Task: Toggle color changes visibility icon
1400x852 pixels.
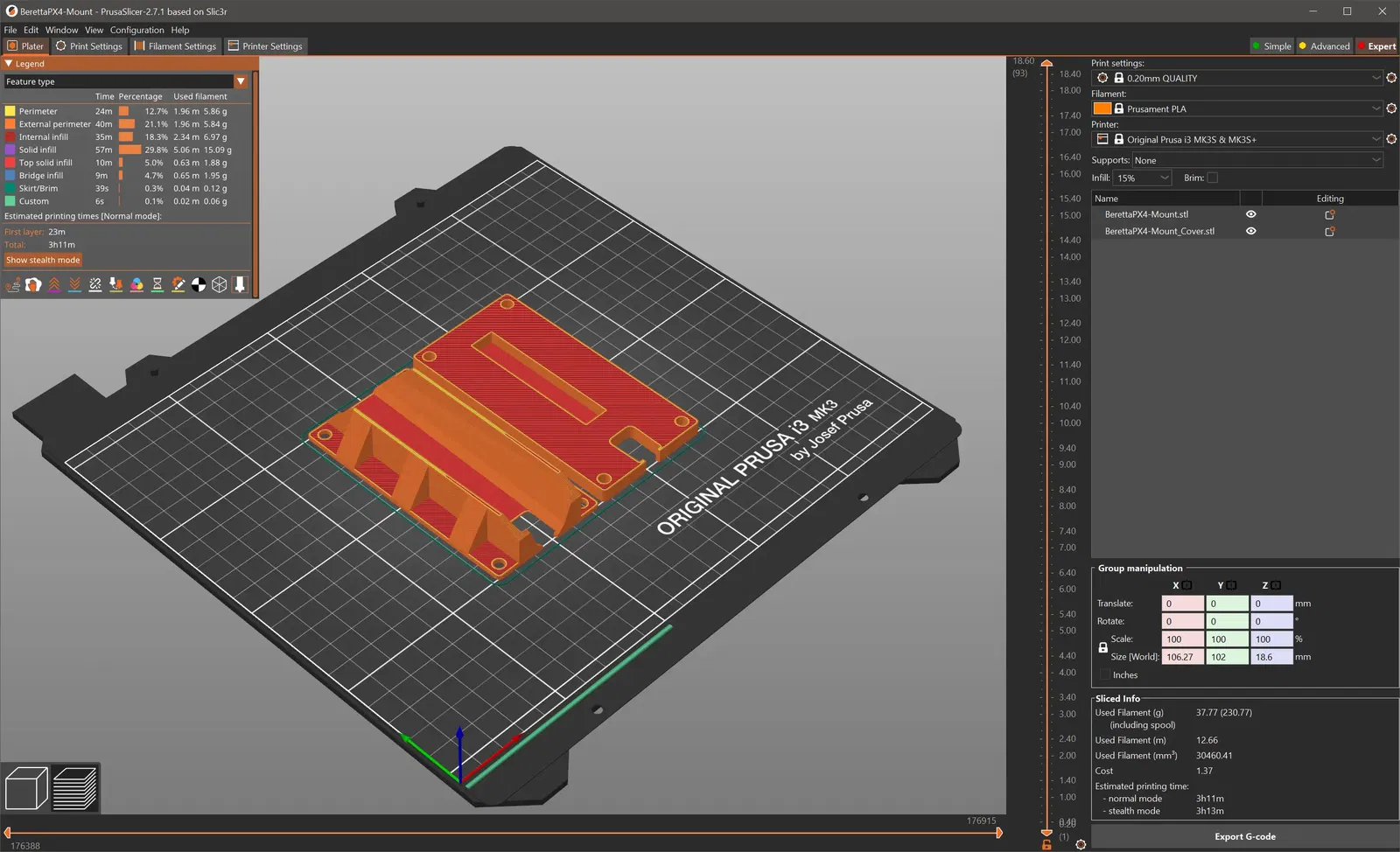Action: (136, 284)
